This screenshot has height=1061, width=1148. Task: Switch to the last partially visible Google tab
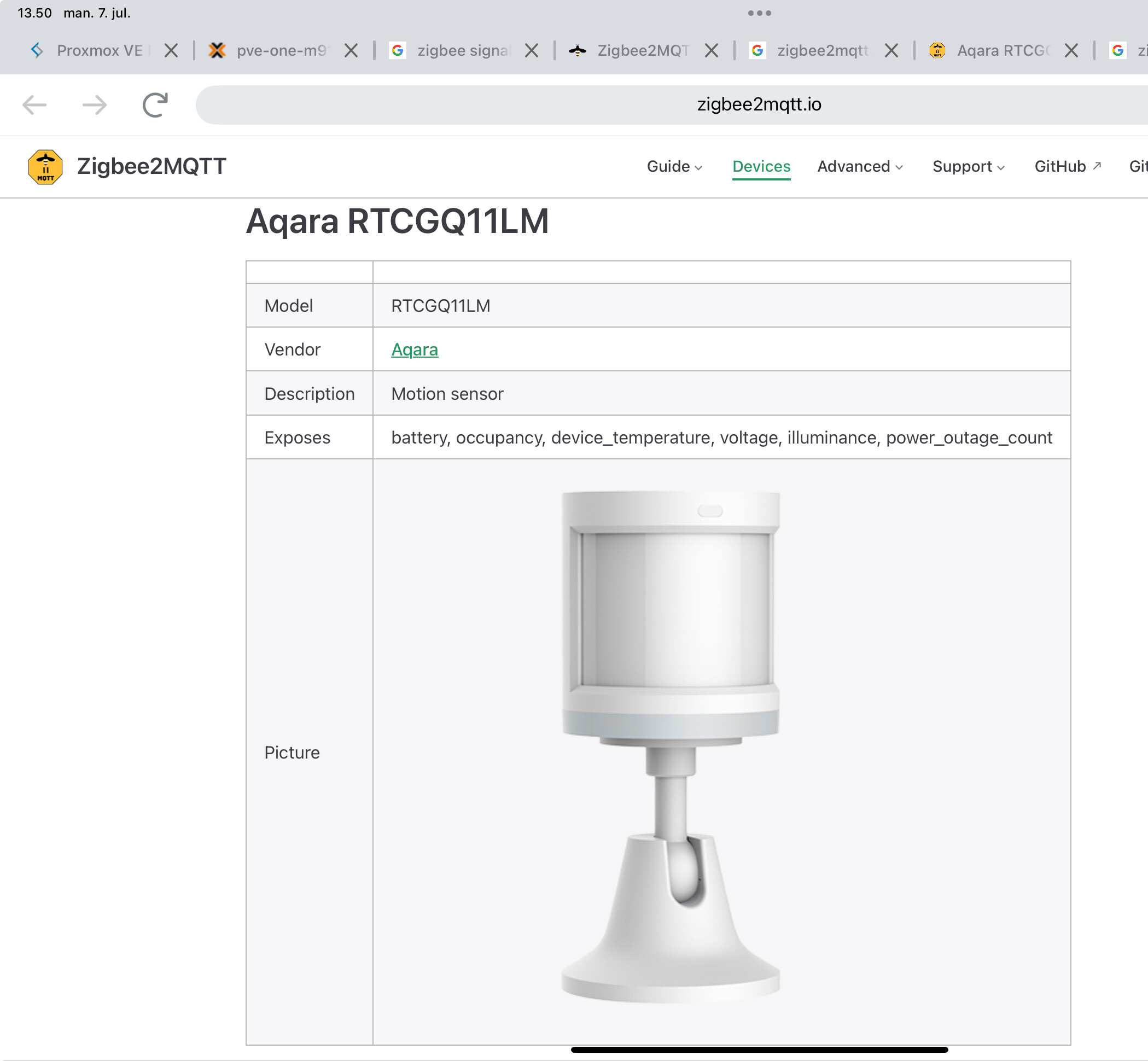1128,50
